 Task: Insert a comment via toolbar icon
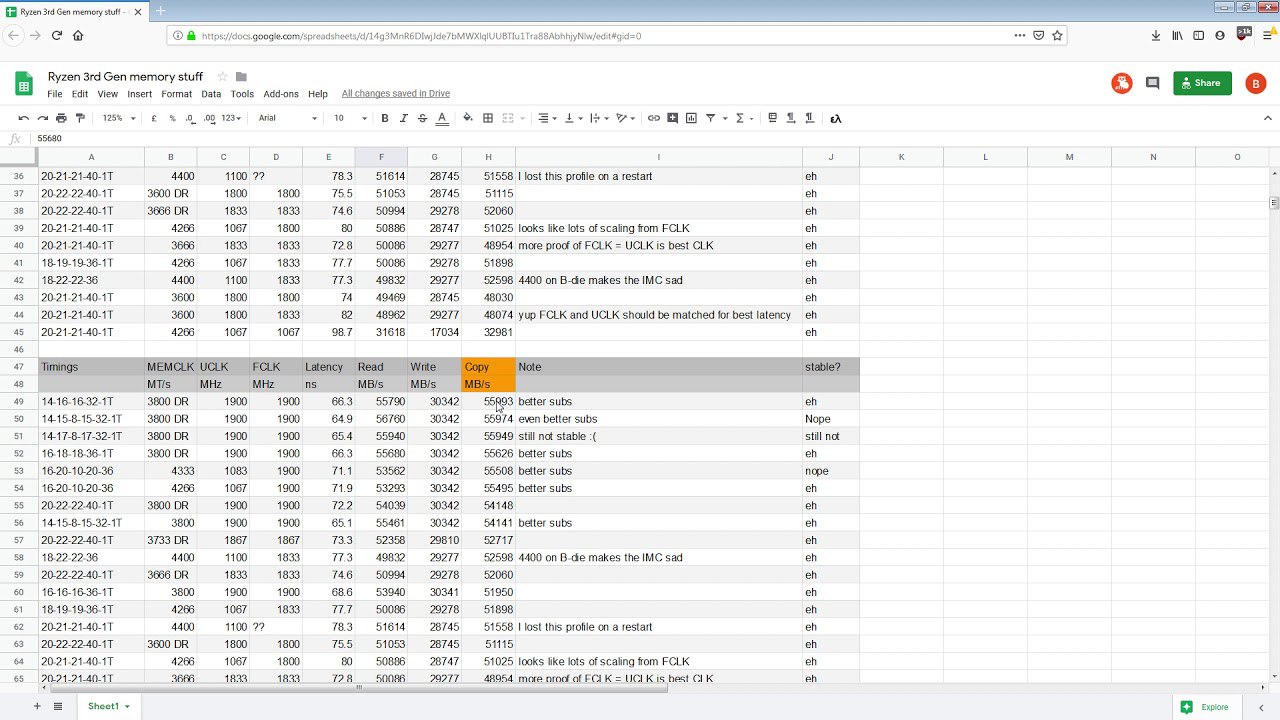tap(672, 118)
